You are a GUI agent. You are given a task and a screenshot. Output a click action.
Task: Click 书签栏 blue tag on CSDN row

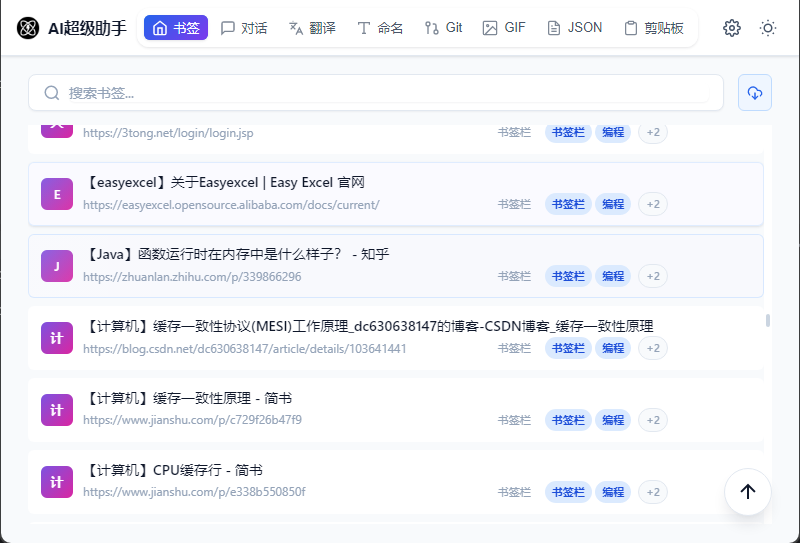(568, 348)
